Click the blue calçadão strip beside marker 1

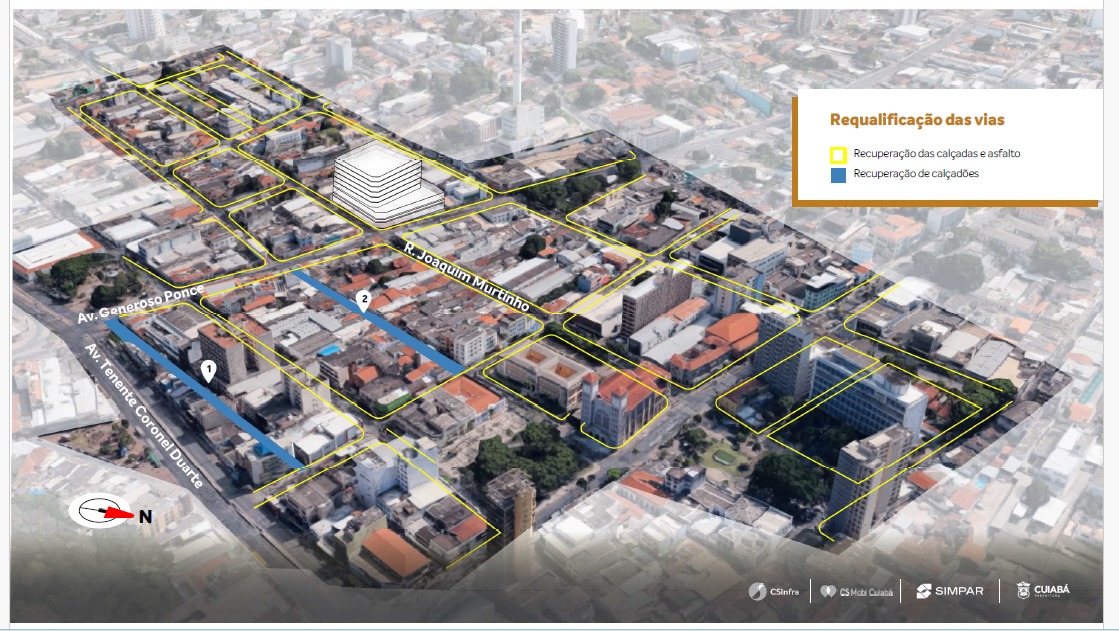point(207,396)
